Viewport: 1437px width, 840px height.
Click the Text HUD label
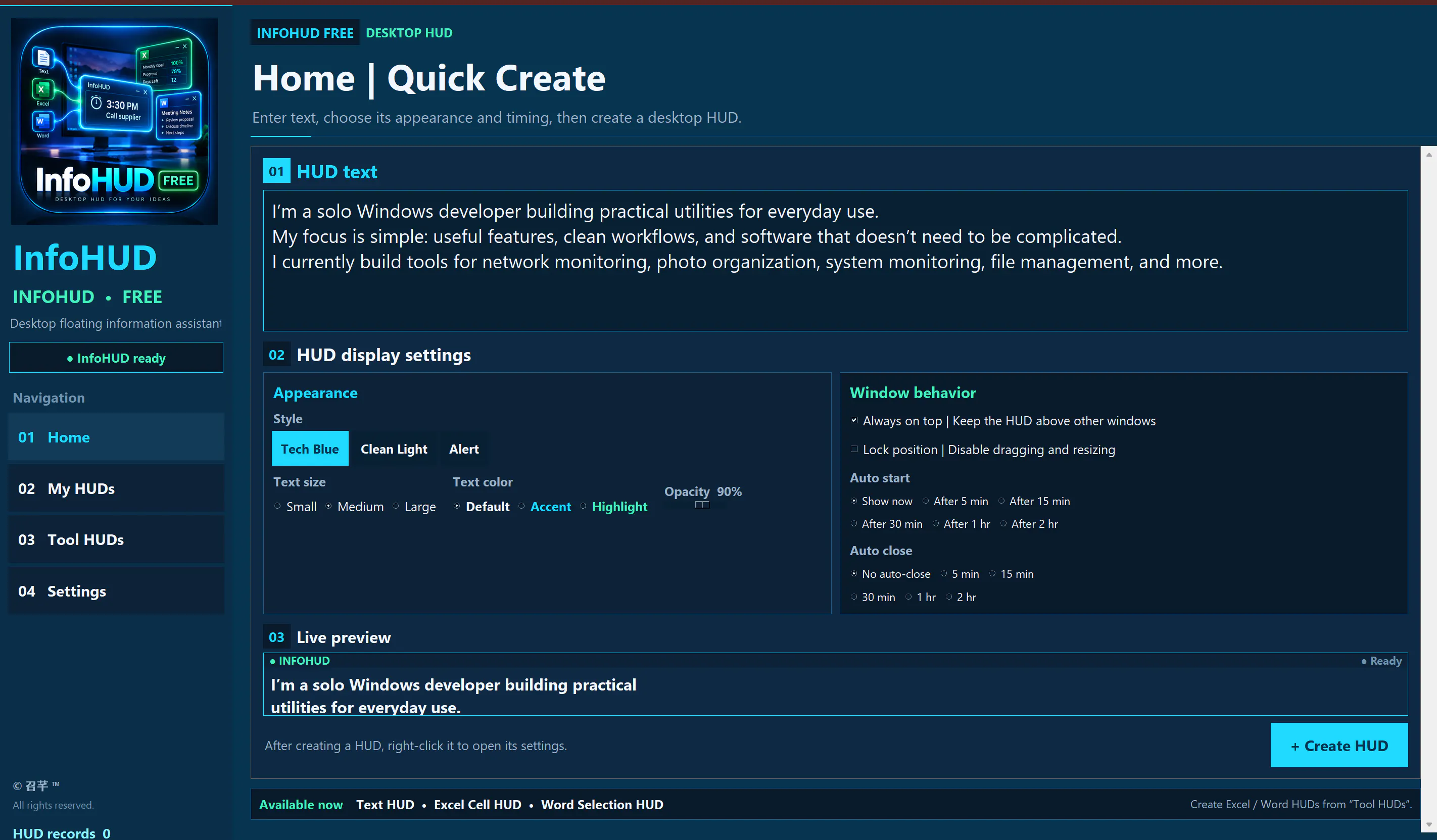pyautogui.click(x=385, y=805)
